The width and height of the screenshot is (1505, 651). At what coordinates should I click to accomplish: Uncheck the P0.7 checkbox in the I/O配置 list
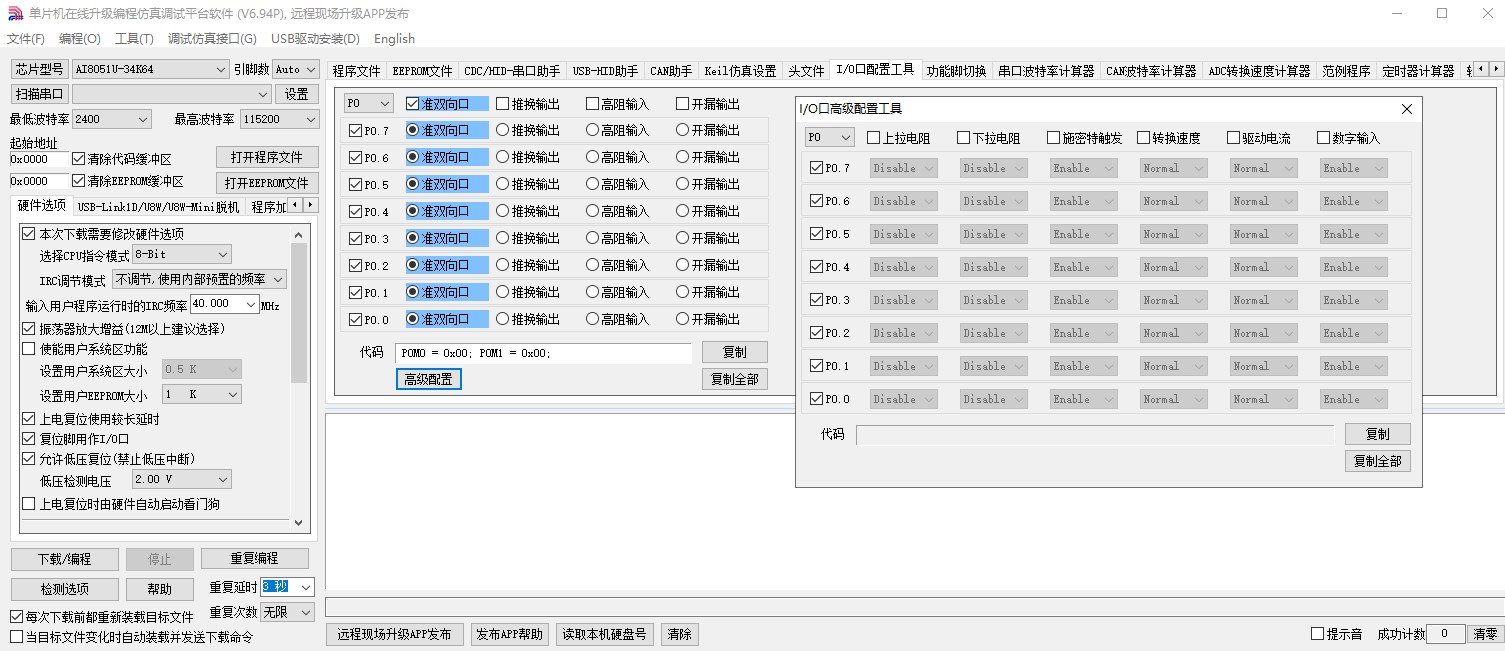[x=355, y=131]
